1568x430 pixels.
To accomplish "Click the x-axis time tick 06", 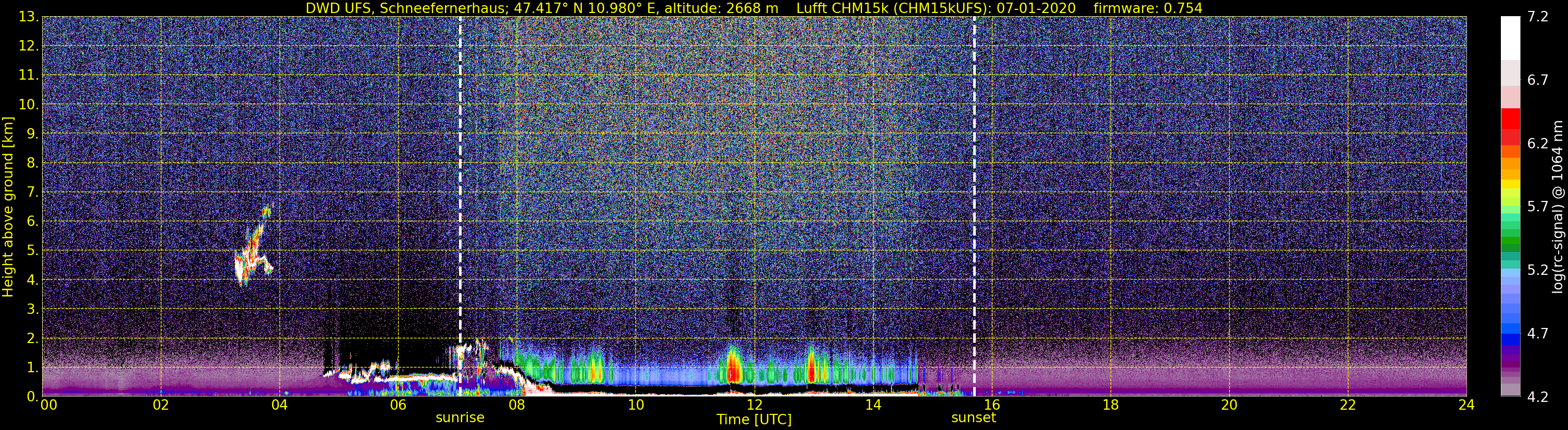I will pyautogui.click(x=398, y=405).
